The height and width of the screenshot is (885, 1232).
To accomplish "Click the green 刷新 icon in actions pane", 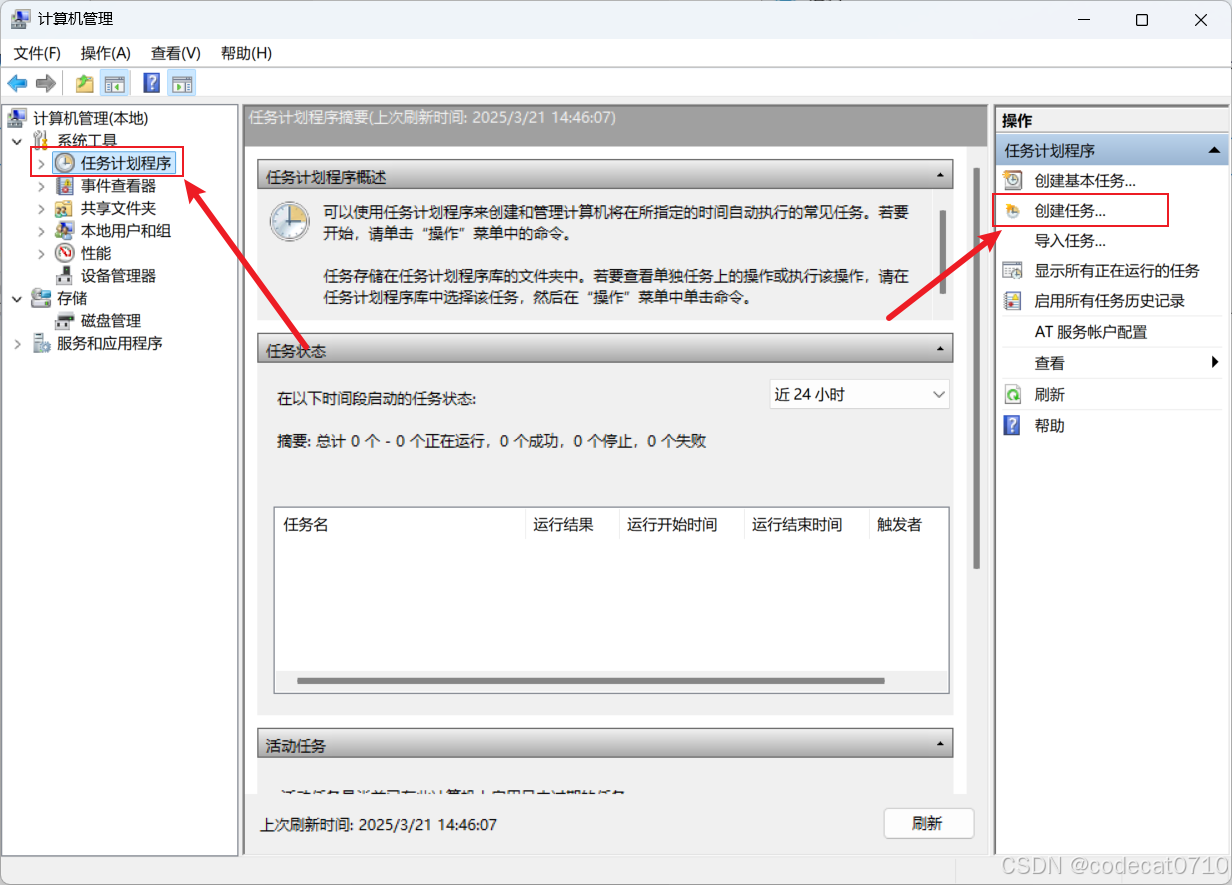I will click(1013, 395).
